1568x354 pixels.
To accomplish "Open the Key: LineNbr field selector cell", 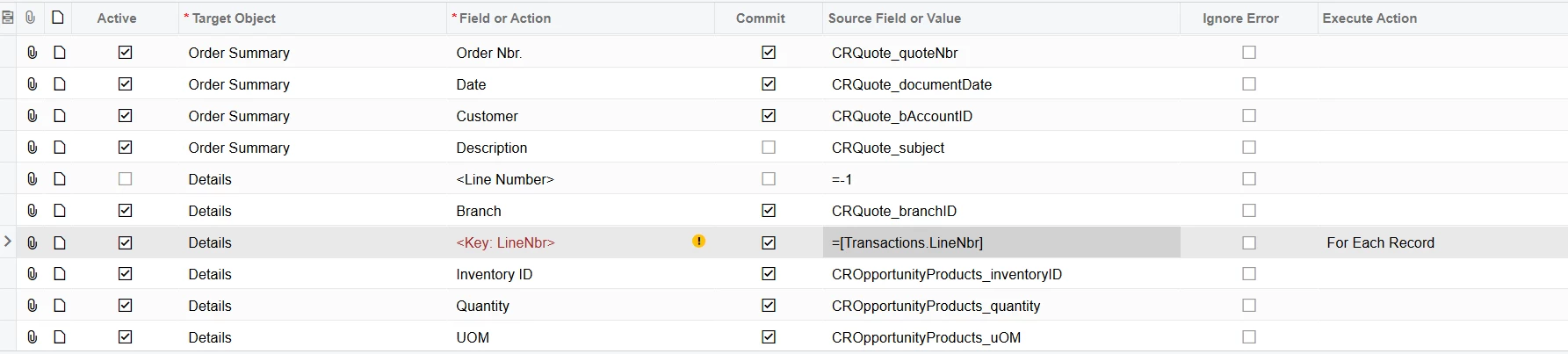I will coord(580,242).
